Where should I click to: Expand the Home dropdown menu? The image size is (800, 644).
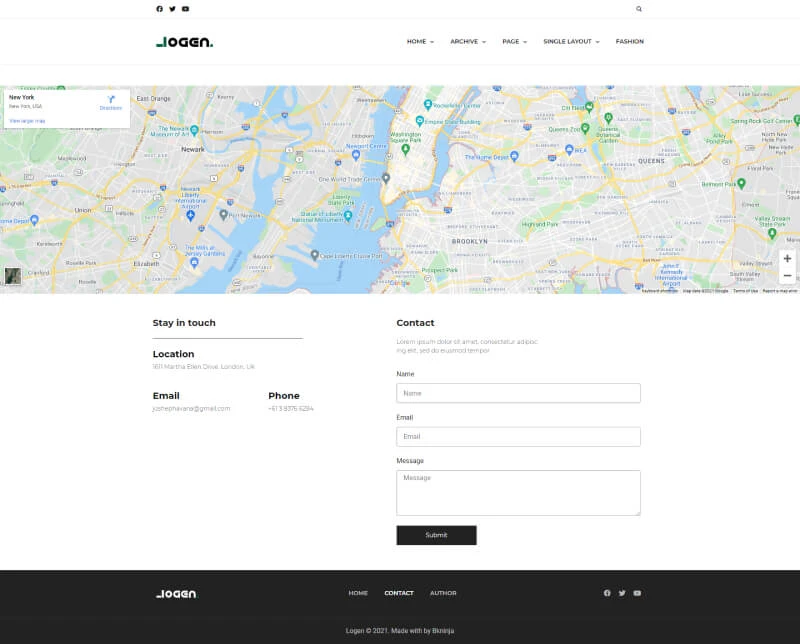click(420, 42)
